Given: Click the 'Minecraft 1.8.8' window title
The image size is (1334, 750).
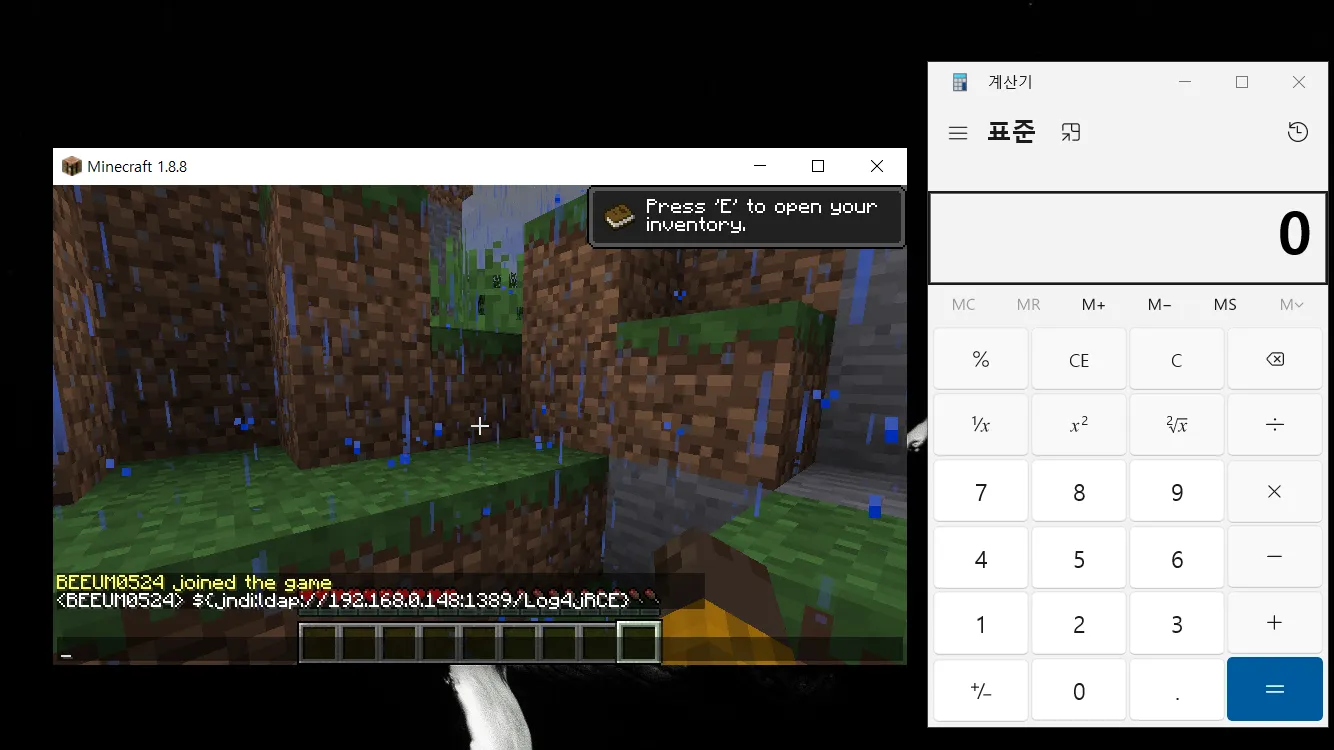Looking at the screenshot, I should click(x=137, y=166).
